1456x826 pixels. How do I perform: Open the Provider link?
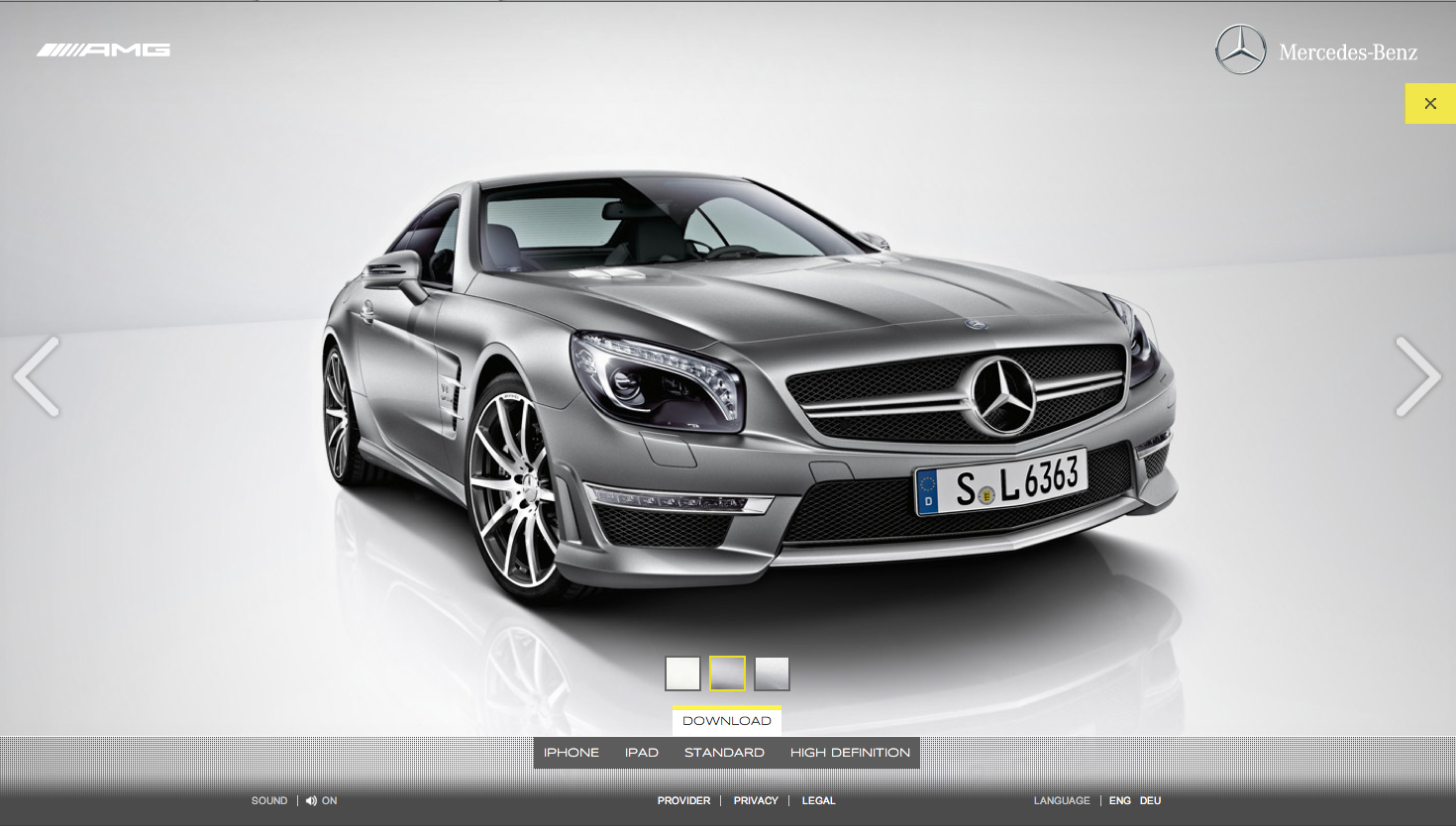pos(683,801)
